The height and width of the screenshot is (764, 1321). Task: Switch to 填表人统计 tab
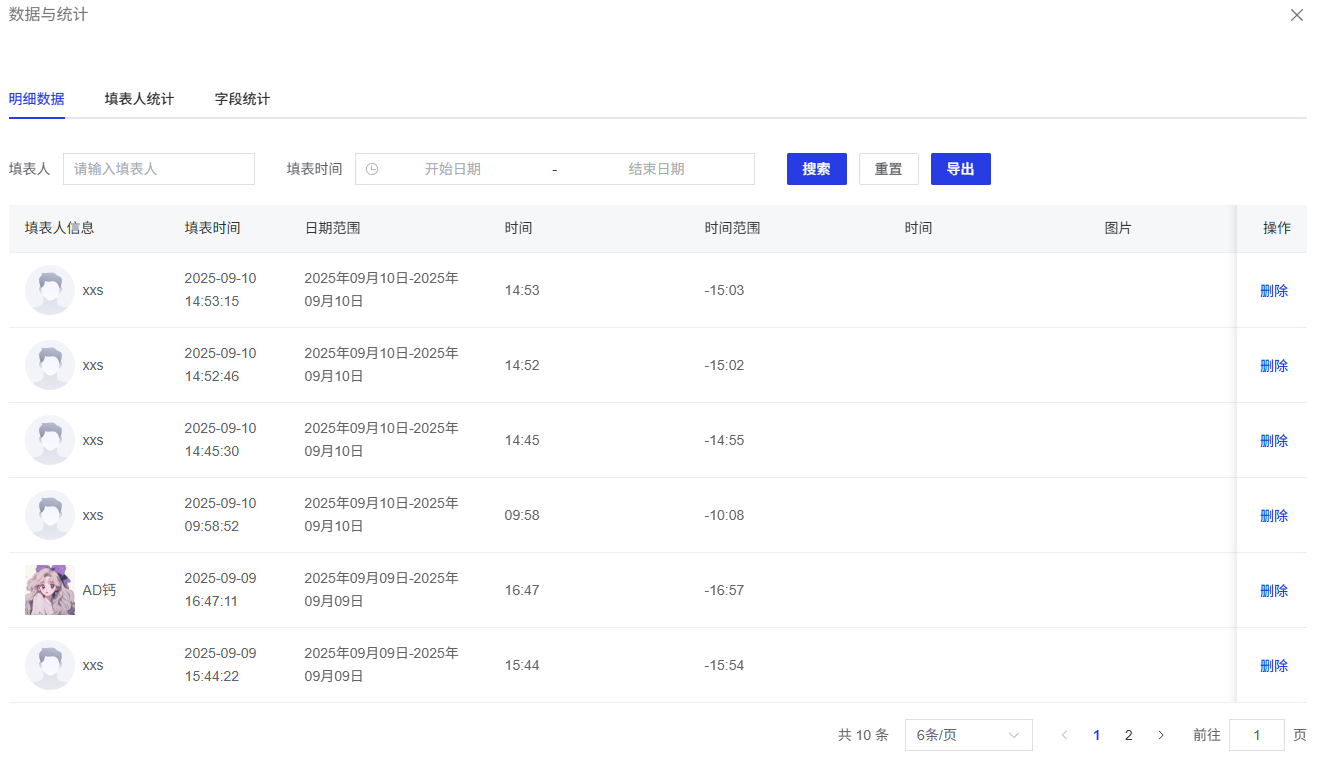click(x=139, y=99)
